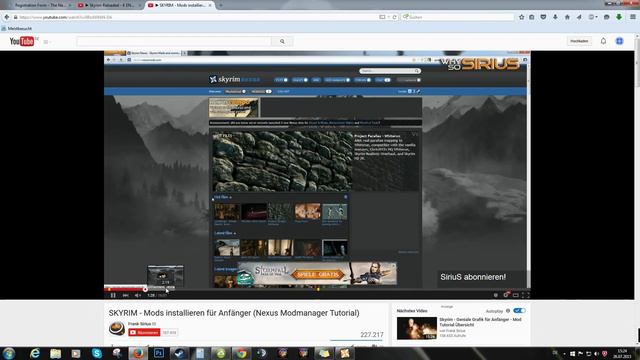Open the YouTube notifications bell
640x360 pixels.
(603, 41)
